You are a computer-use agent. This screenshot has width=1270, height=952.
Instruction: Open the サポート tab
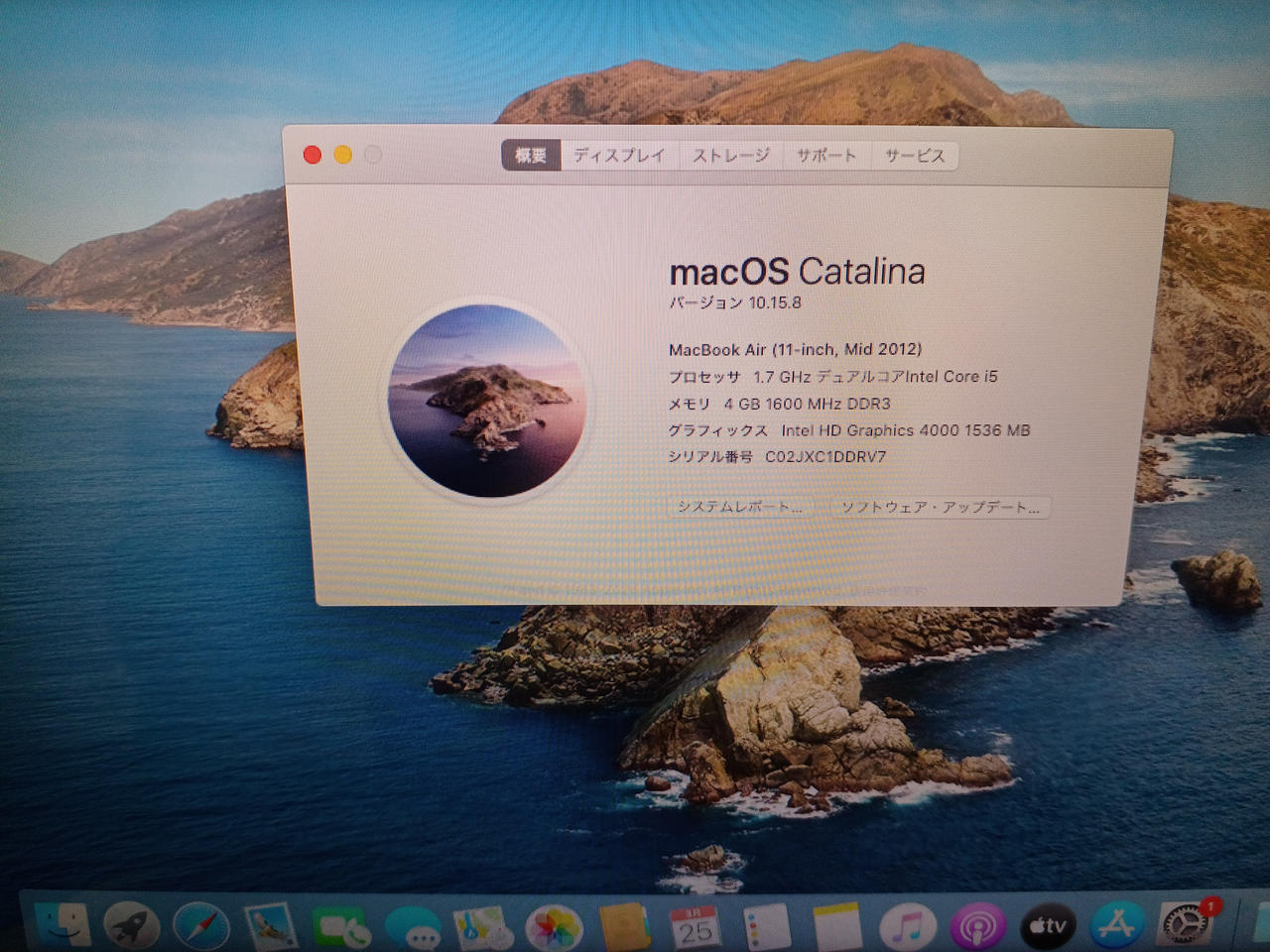tap(825, 156)
